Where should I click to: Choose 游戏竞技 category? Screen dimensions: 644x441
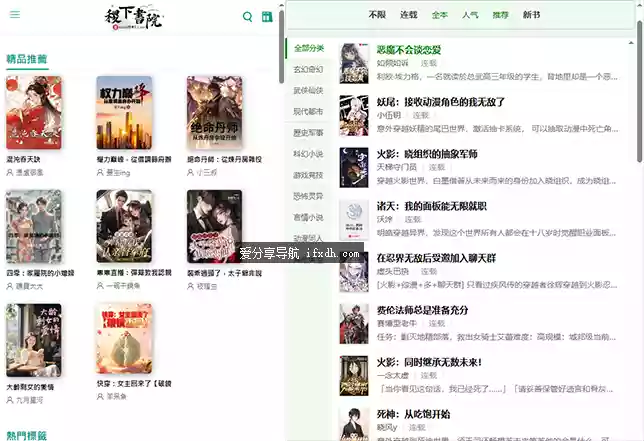click(x=308, y=175)
